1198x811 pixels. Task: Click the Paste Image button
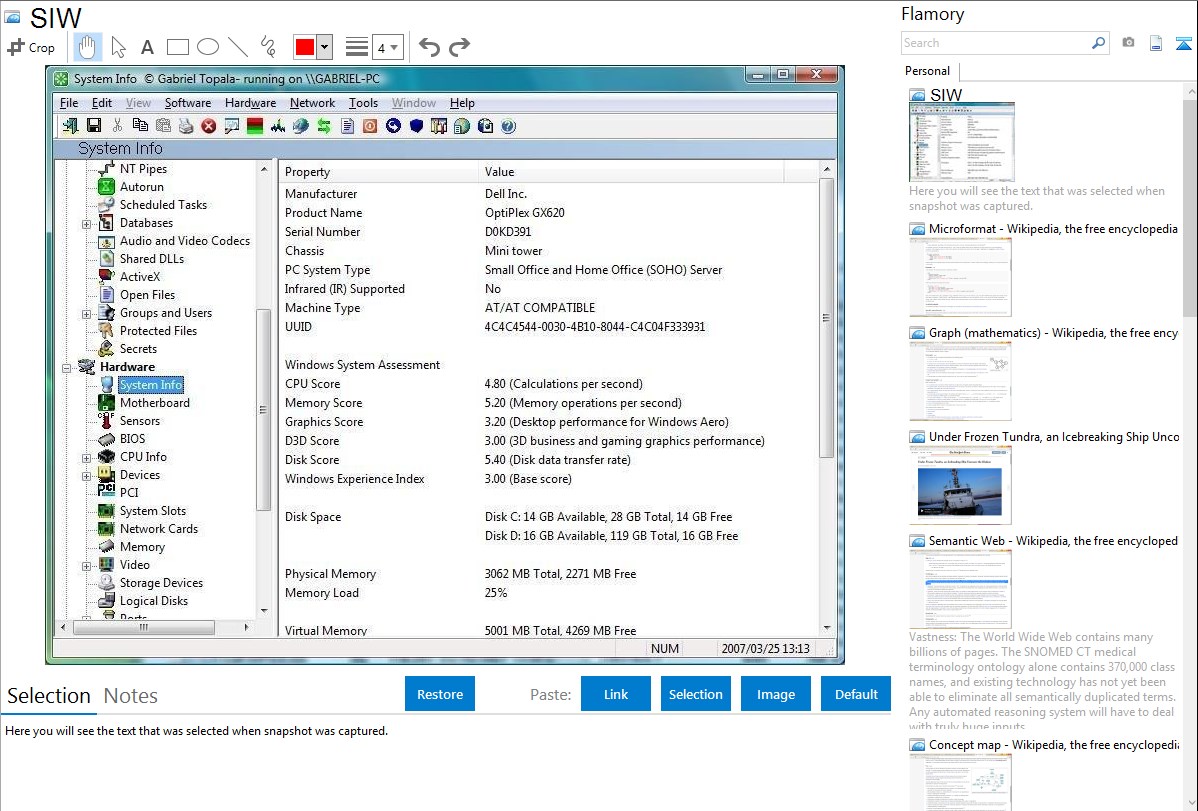[x=776, y=694]
